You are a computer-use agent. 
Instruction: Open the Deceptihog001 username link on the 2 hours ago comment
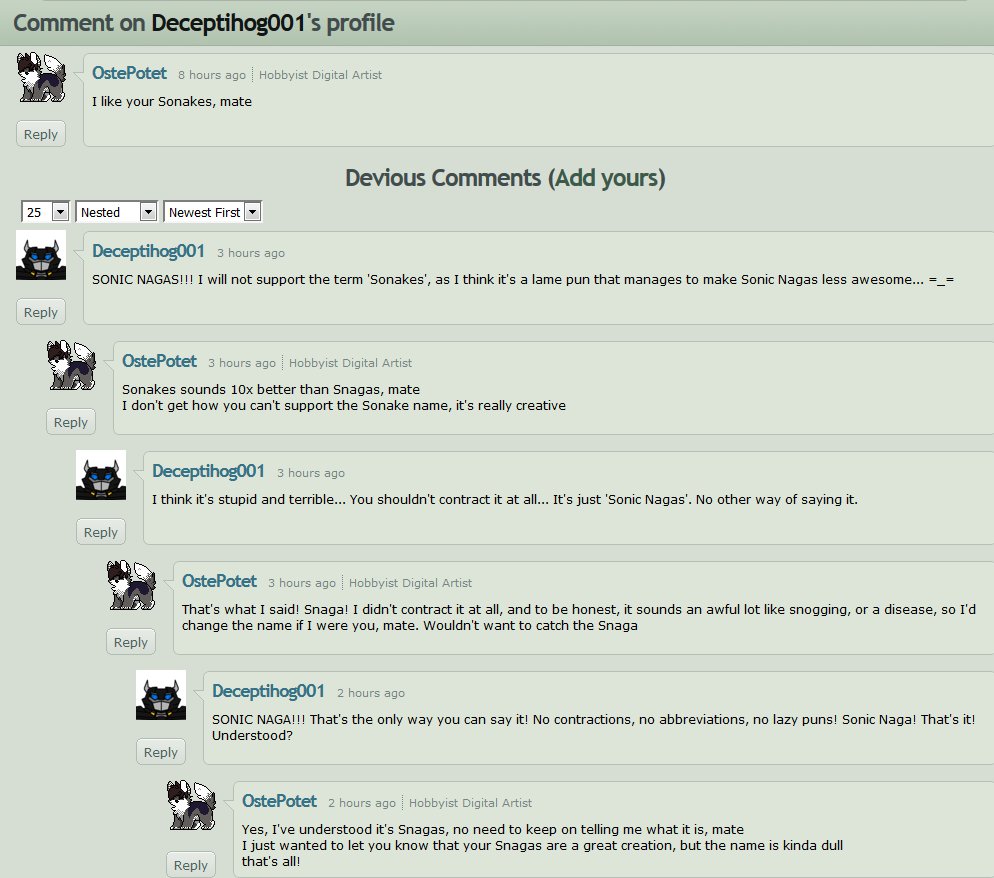point(268,691)
